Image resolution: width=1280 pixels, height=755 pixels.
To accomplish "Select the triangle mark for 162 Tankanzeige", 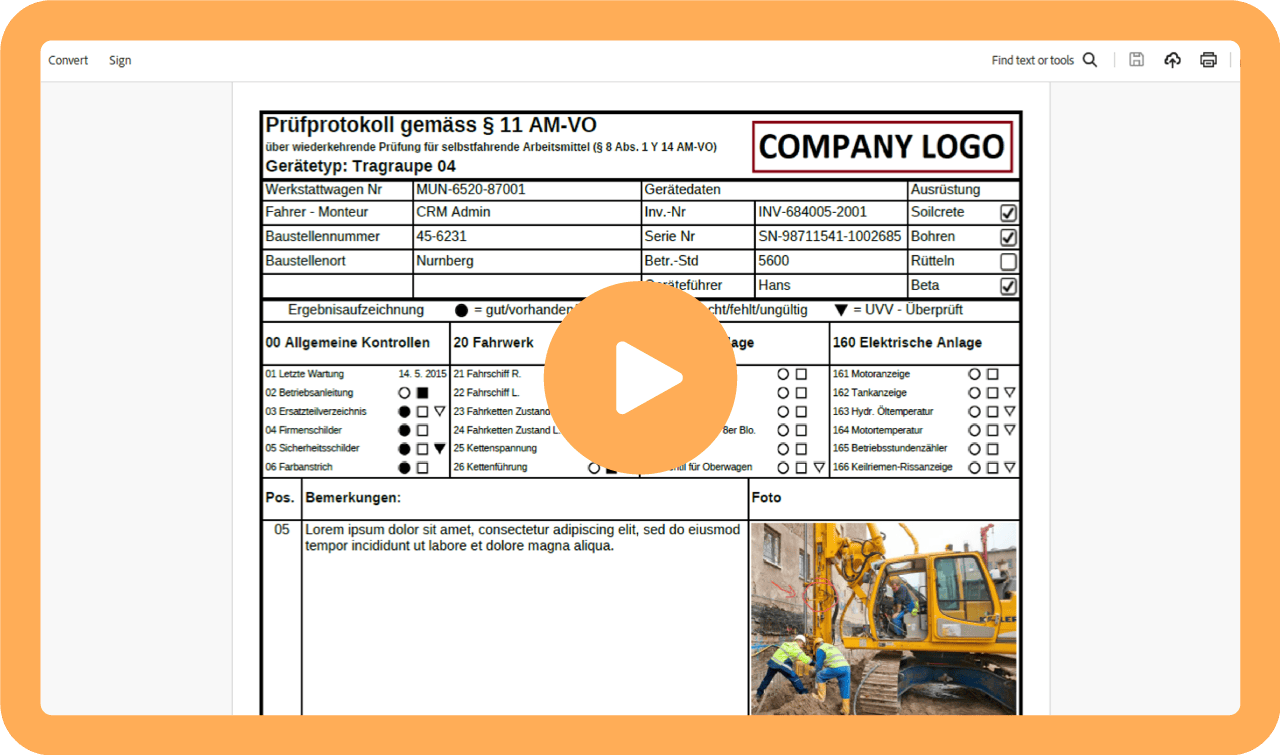I will pyautogui.click(x=1009, y=393).
